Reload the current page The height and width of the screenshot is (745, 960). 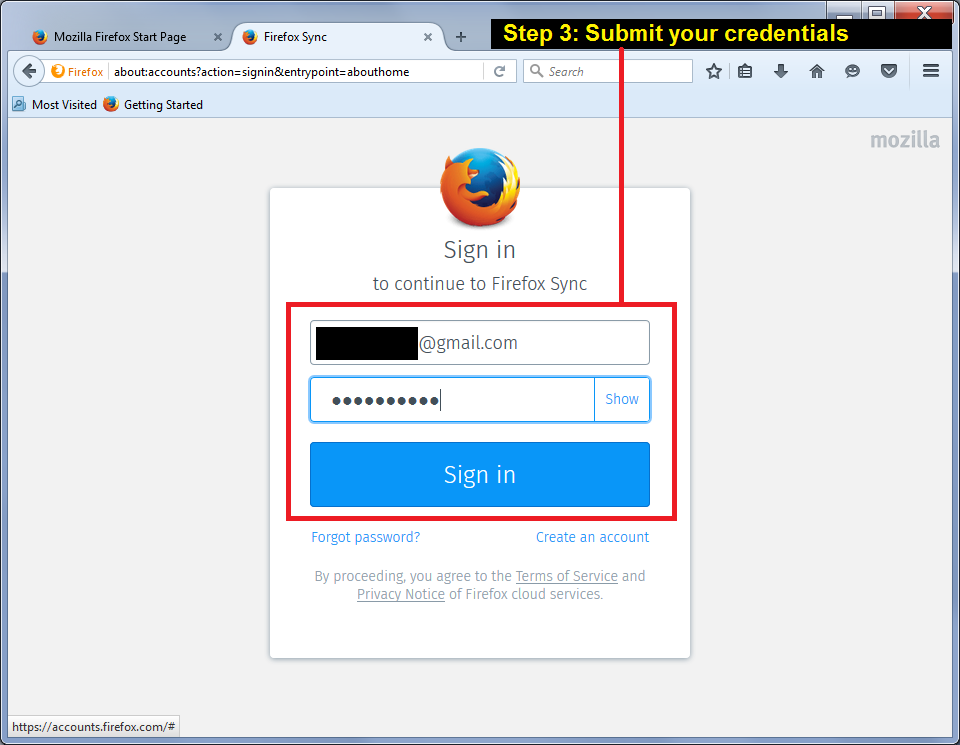[500, 72]
